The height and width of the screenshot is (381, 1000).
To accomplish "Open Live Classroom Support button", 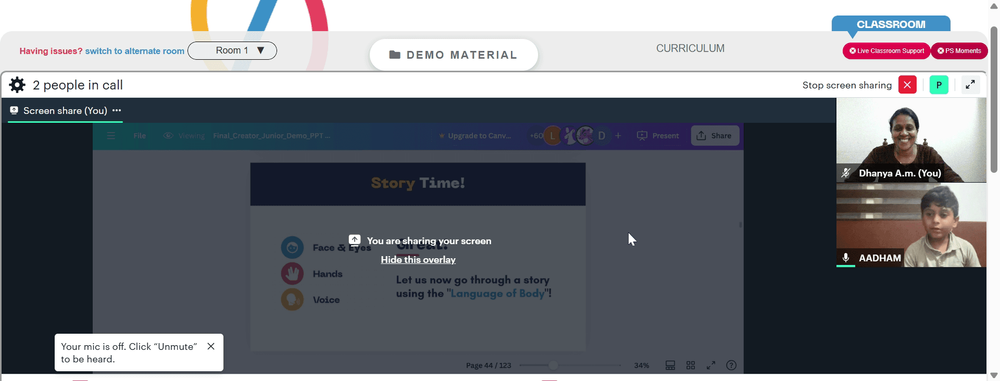I will click(x=886, y=51).
